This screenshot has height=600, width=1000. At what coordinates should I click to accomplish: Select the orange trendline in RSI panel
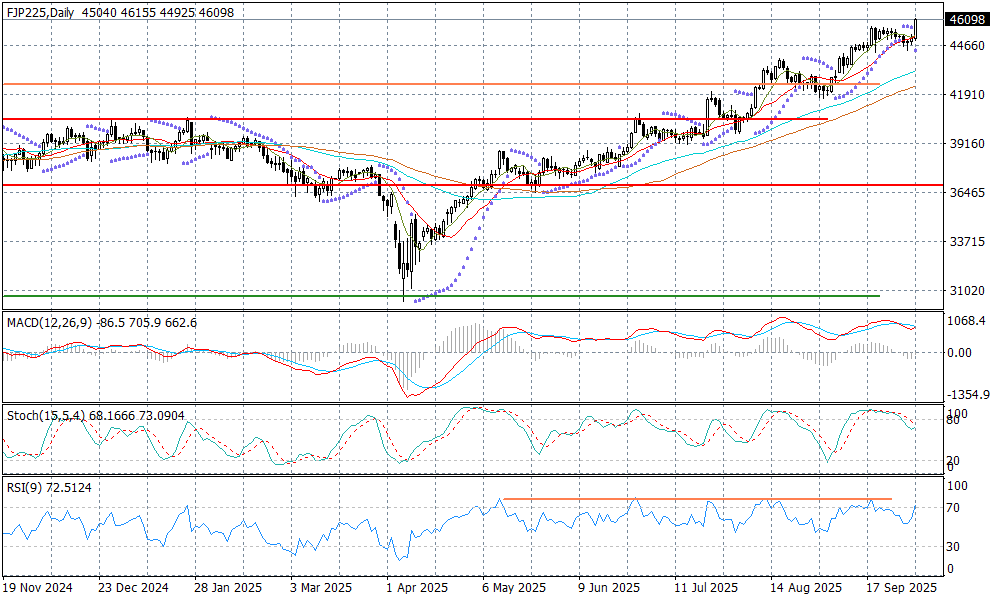[x=700, y=498]
